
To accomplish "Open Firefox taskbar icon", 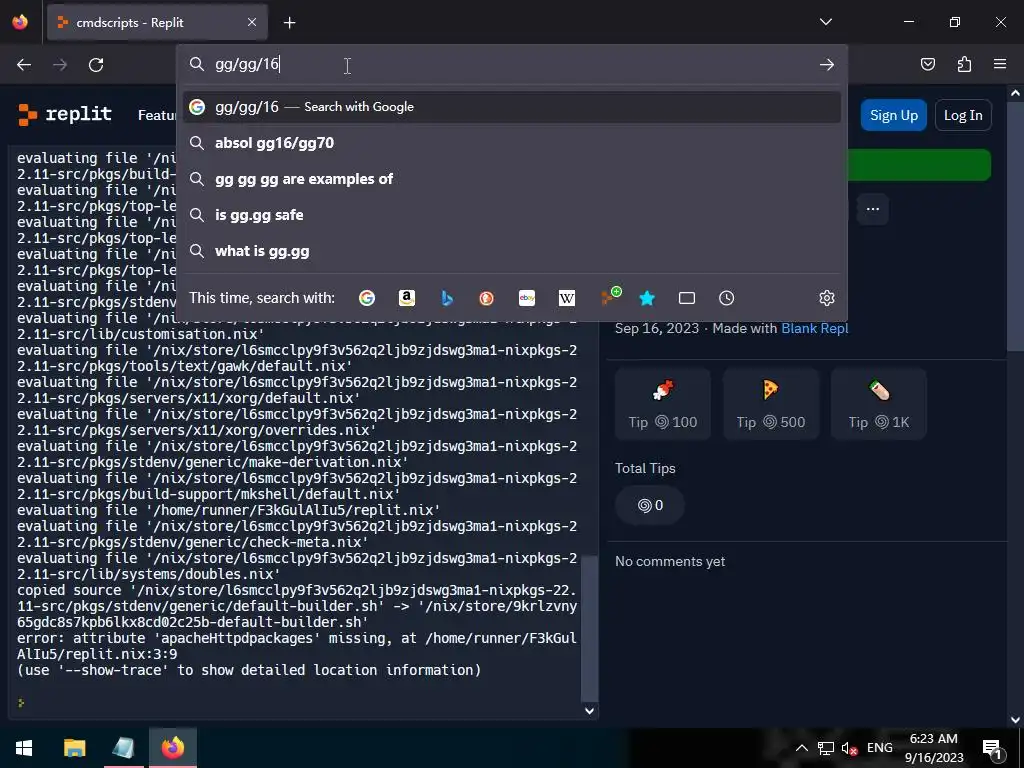I will click(173, 748).
